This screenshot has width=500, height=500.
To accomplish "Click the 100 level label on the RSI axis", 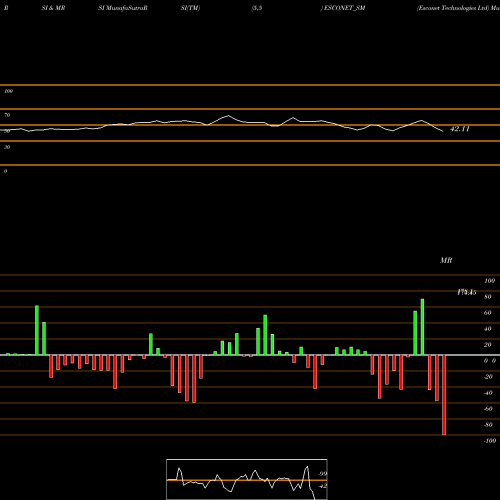I will (x=8, y=91).
